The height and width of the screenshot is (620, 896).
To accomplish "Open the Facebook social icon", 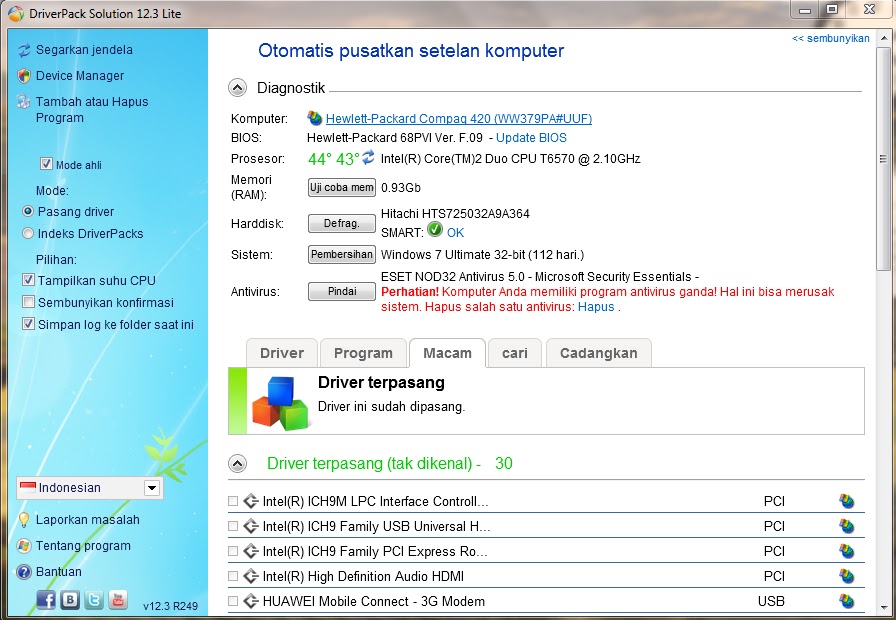I will [x=46, y=599].
